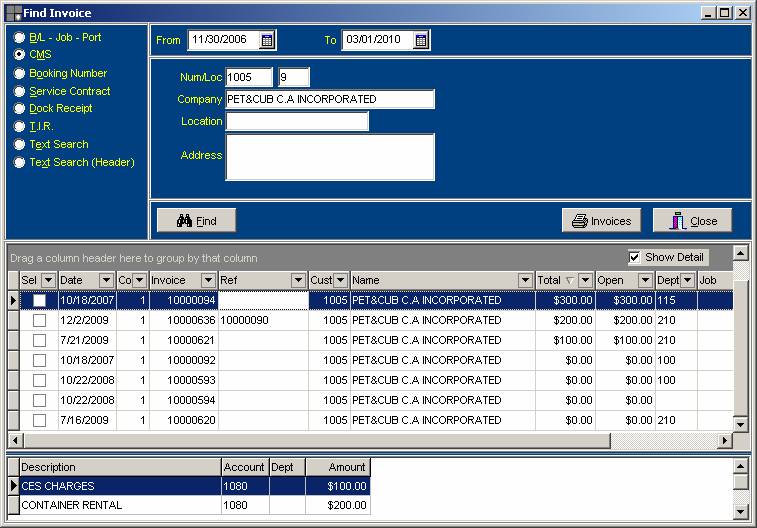The image size is (757, 528).
Task: Check the Sel box for invoice 10000636
Action: tap(39, 321)
